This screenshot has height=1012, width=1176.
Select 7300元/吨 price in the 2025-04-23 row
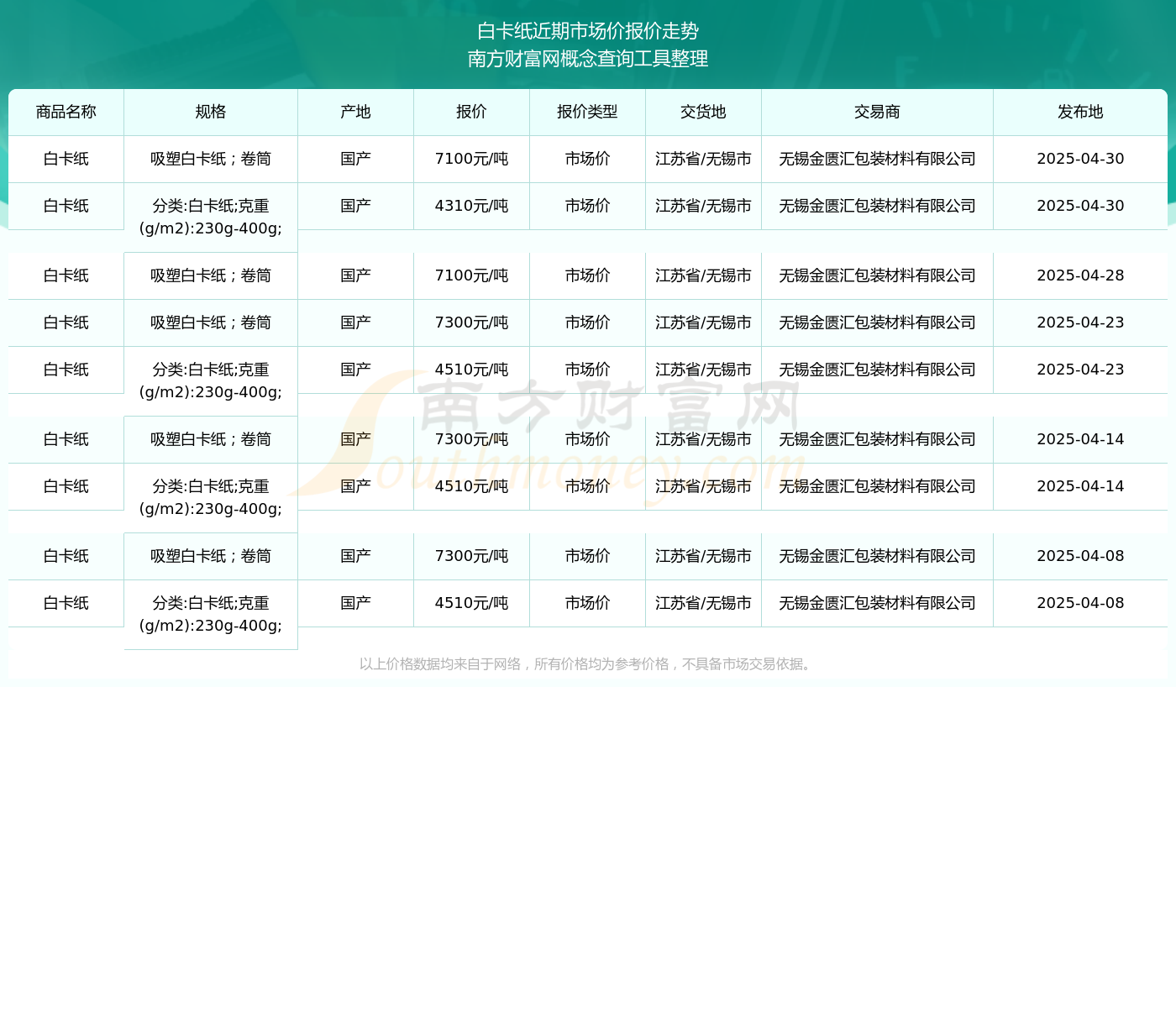[471, 322]
